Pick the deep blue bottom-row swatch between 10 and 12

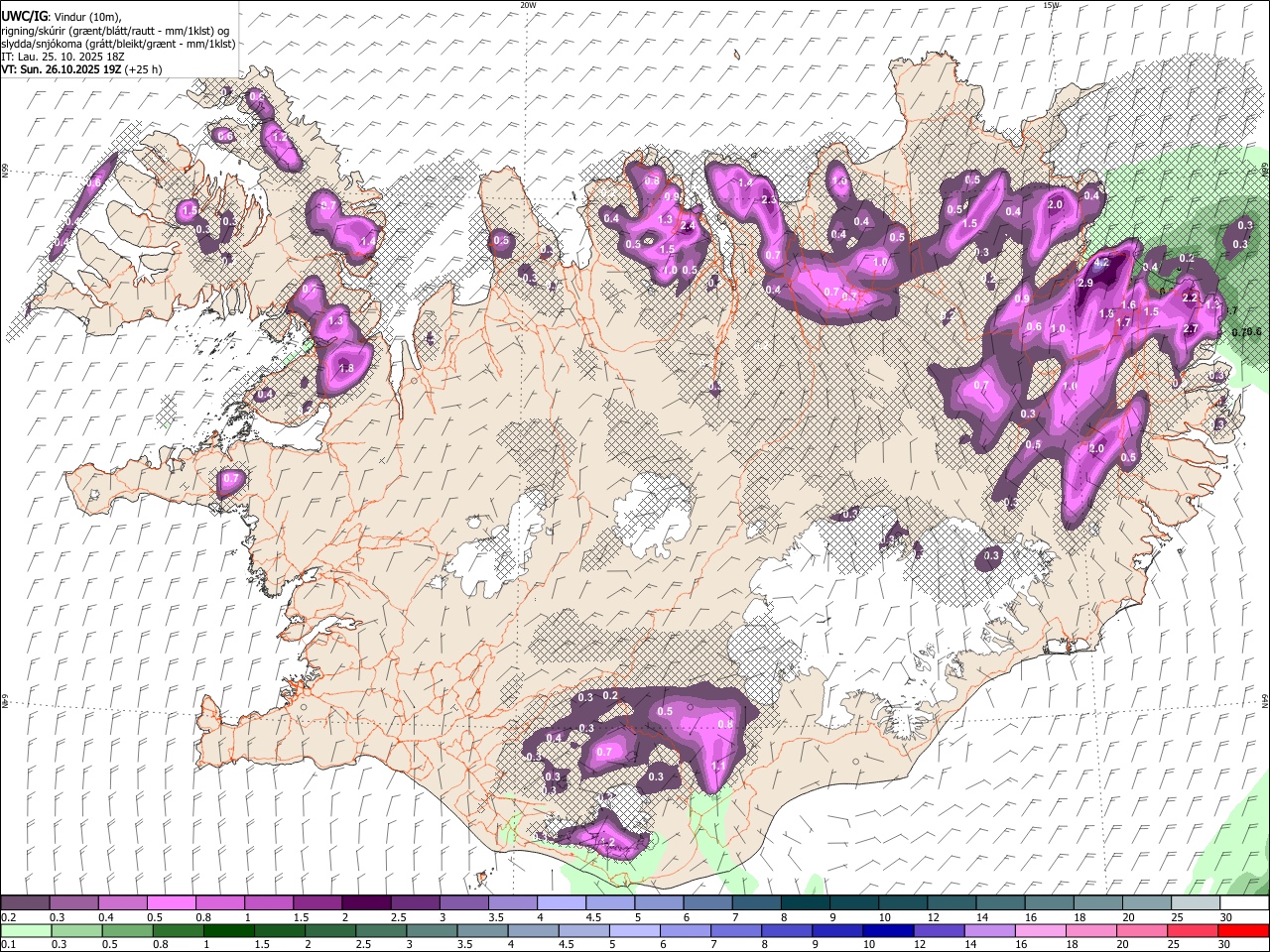tap(888, 930)
